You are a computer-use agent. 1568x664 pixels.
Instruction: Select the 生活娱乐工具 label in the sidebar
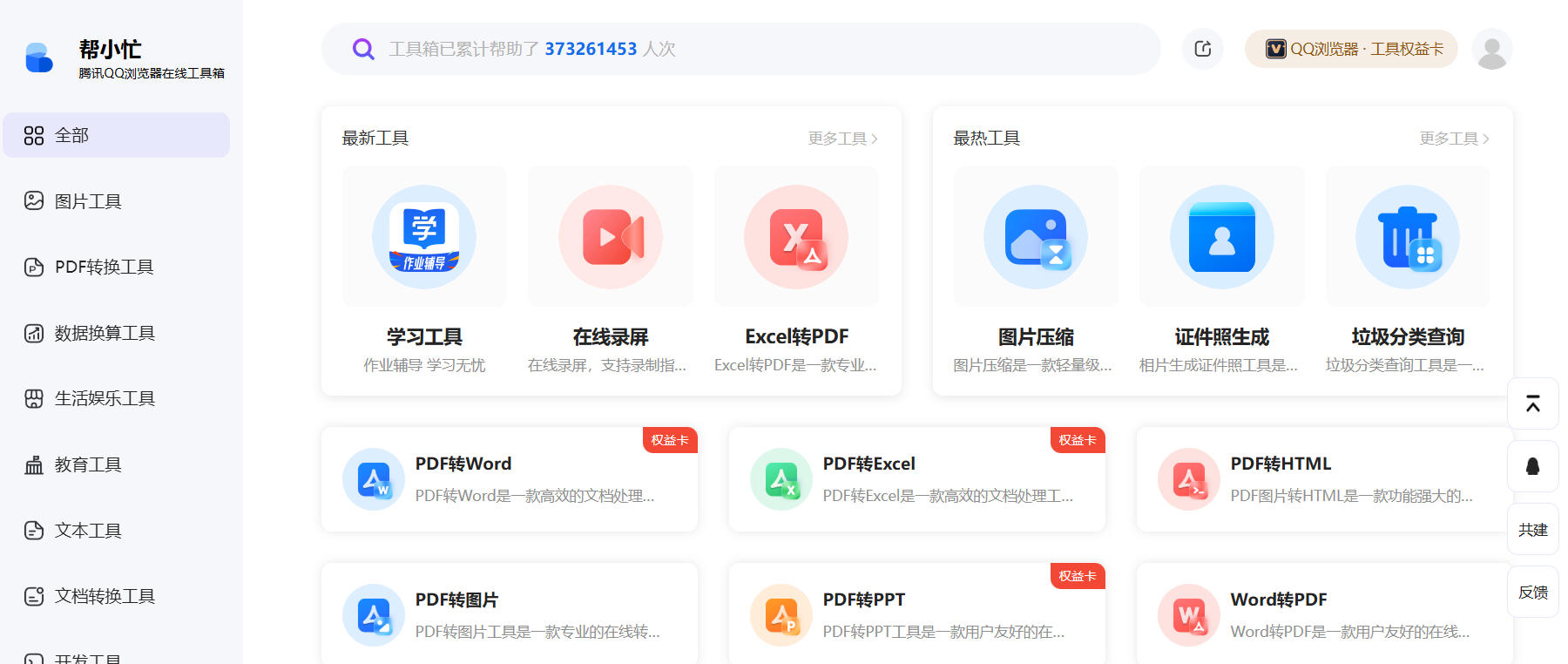(105, 398)
